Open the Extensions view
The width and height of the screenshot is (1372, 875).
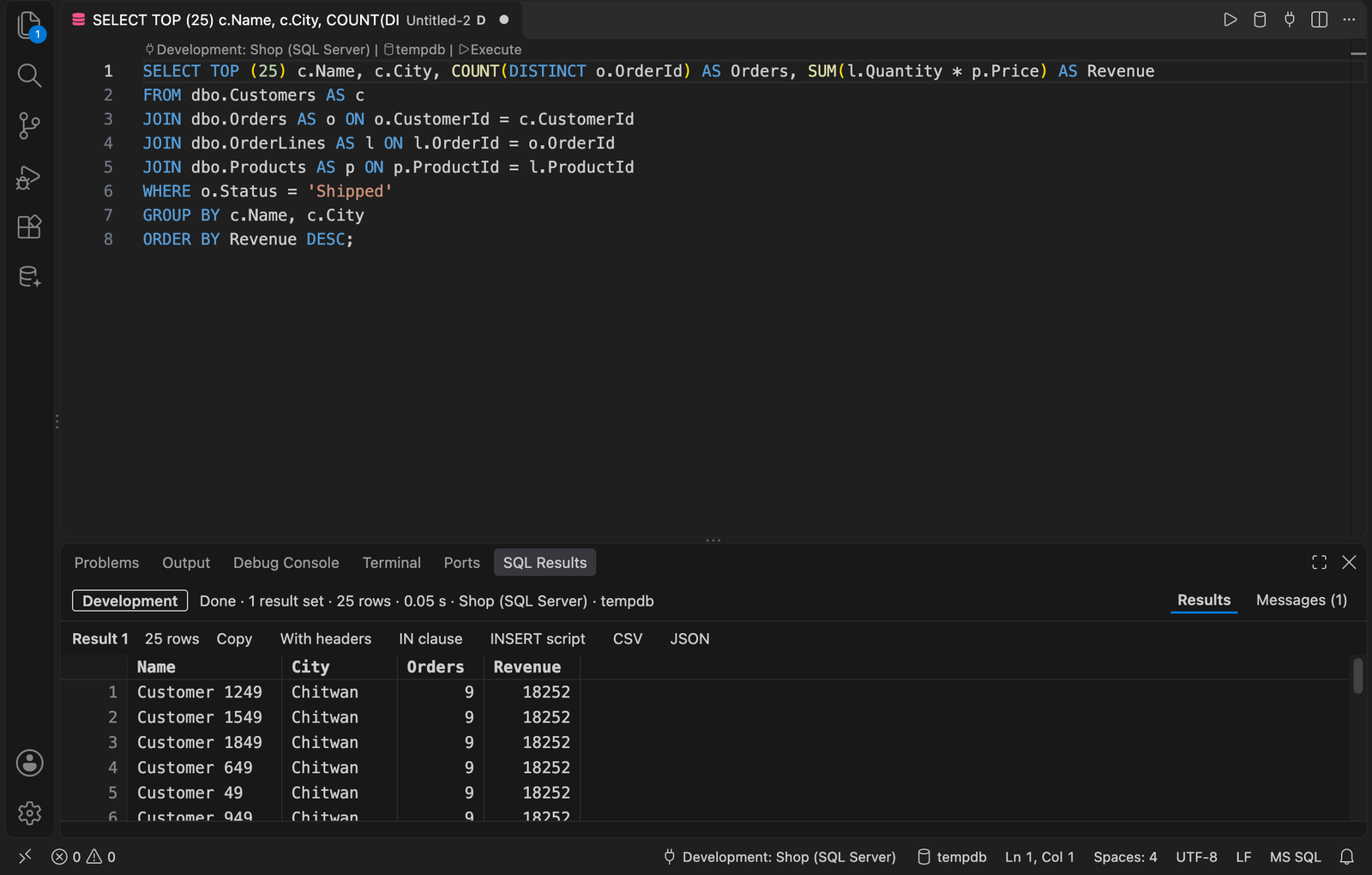click(x=29, y=226)
